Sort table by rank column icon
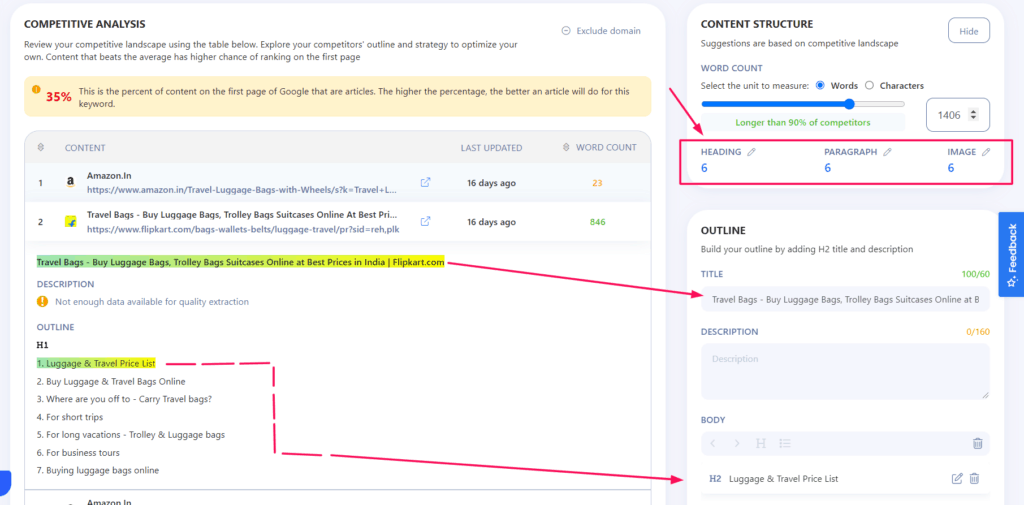The width and height of the screenshot is (1024, 505). (x=41, y=148)
